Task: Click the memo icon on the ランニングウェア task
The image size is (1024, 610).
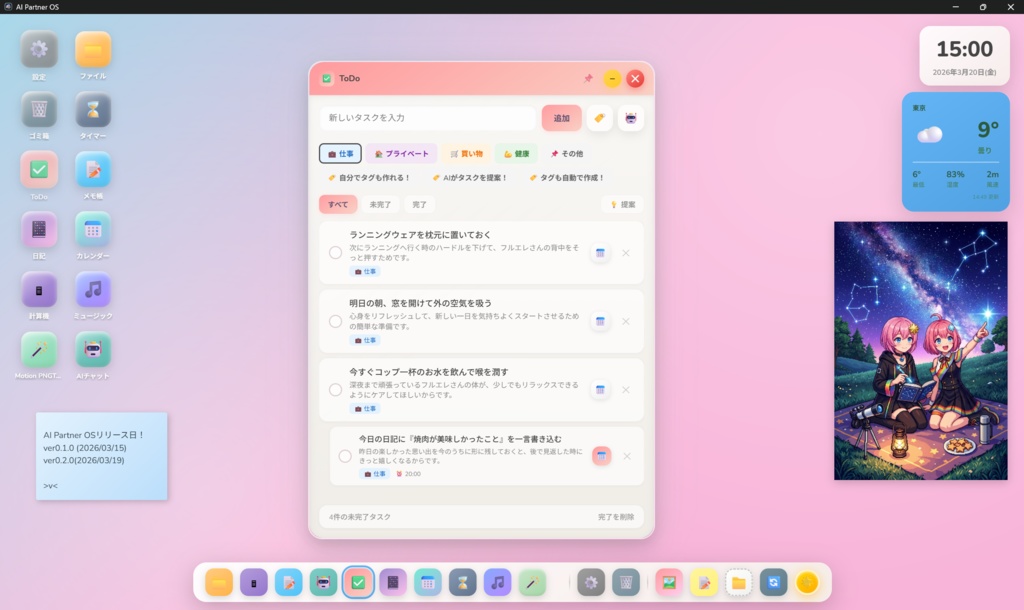Action: (600, 253)
